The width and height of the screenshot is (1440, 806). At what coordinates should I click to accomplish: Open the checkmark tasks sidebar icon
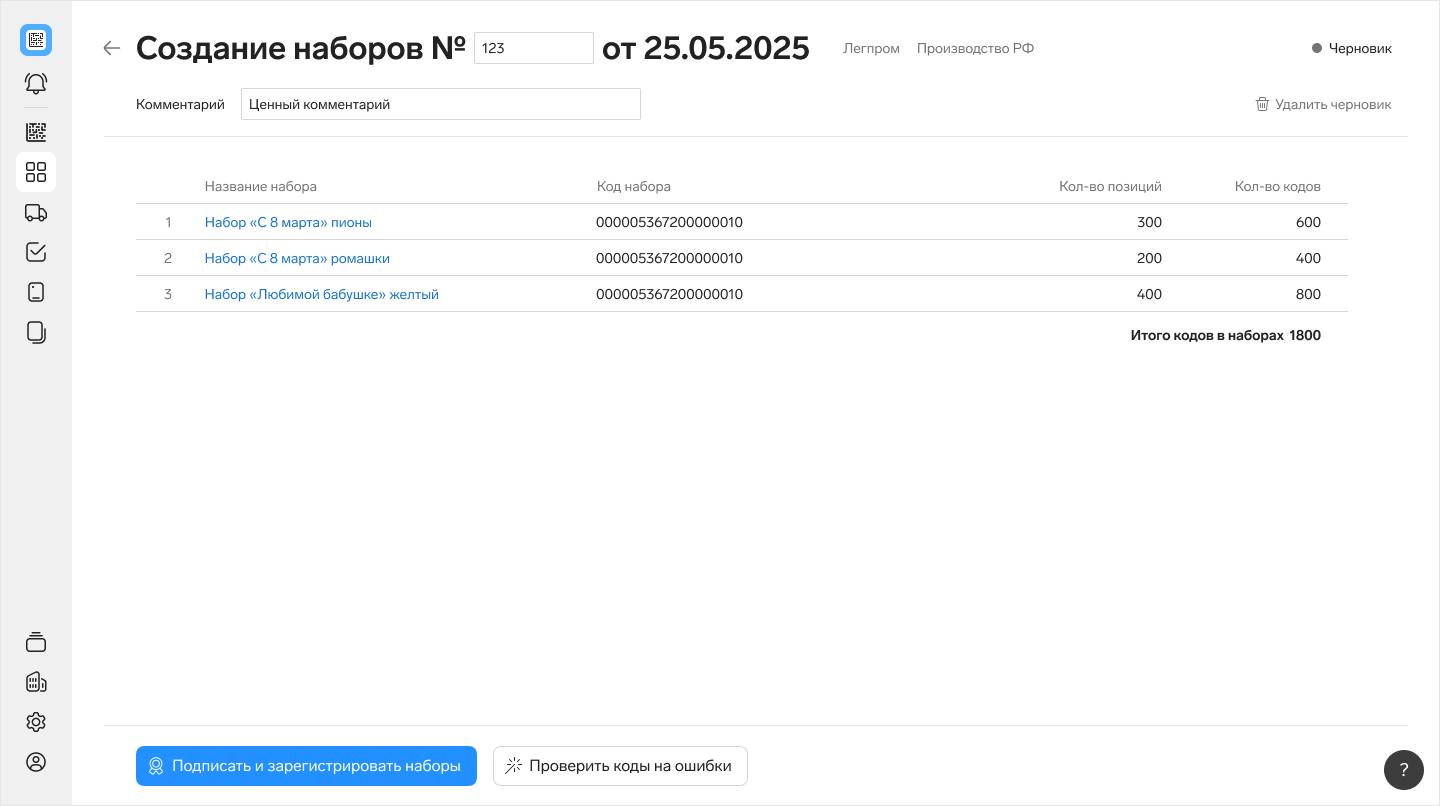(x=36, y=252)
